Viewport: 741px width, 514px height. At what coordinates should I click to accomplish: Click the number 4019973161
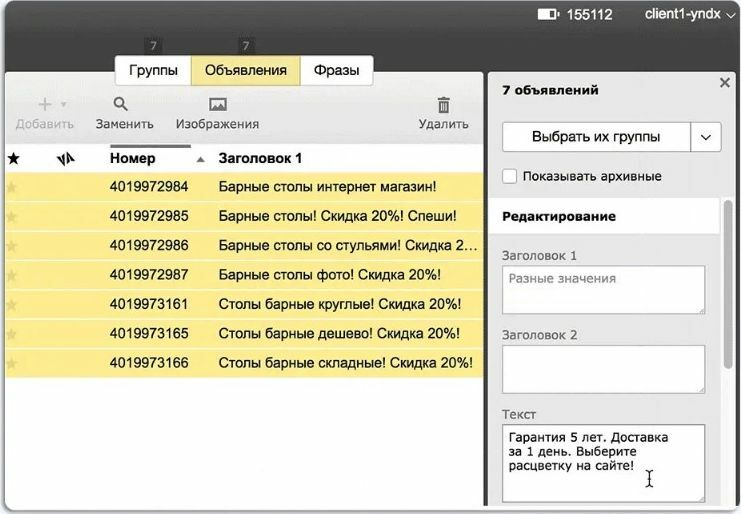coord(149,304)
